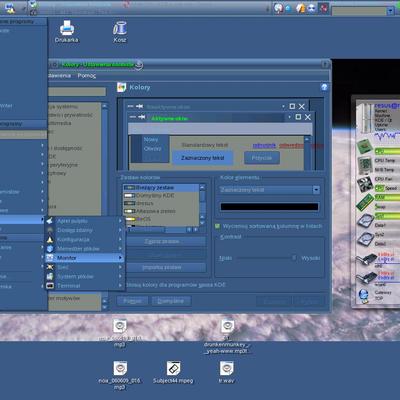Select Menedżer plików in the popup menu
Viewport: 400px width, 400px height.
(78, 249)
